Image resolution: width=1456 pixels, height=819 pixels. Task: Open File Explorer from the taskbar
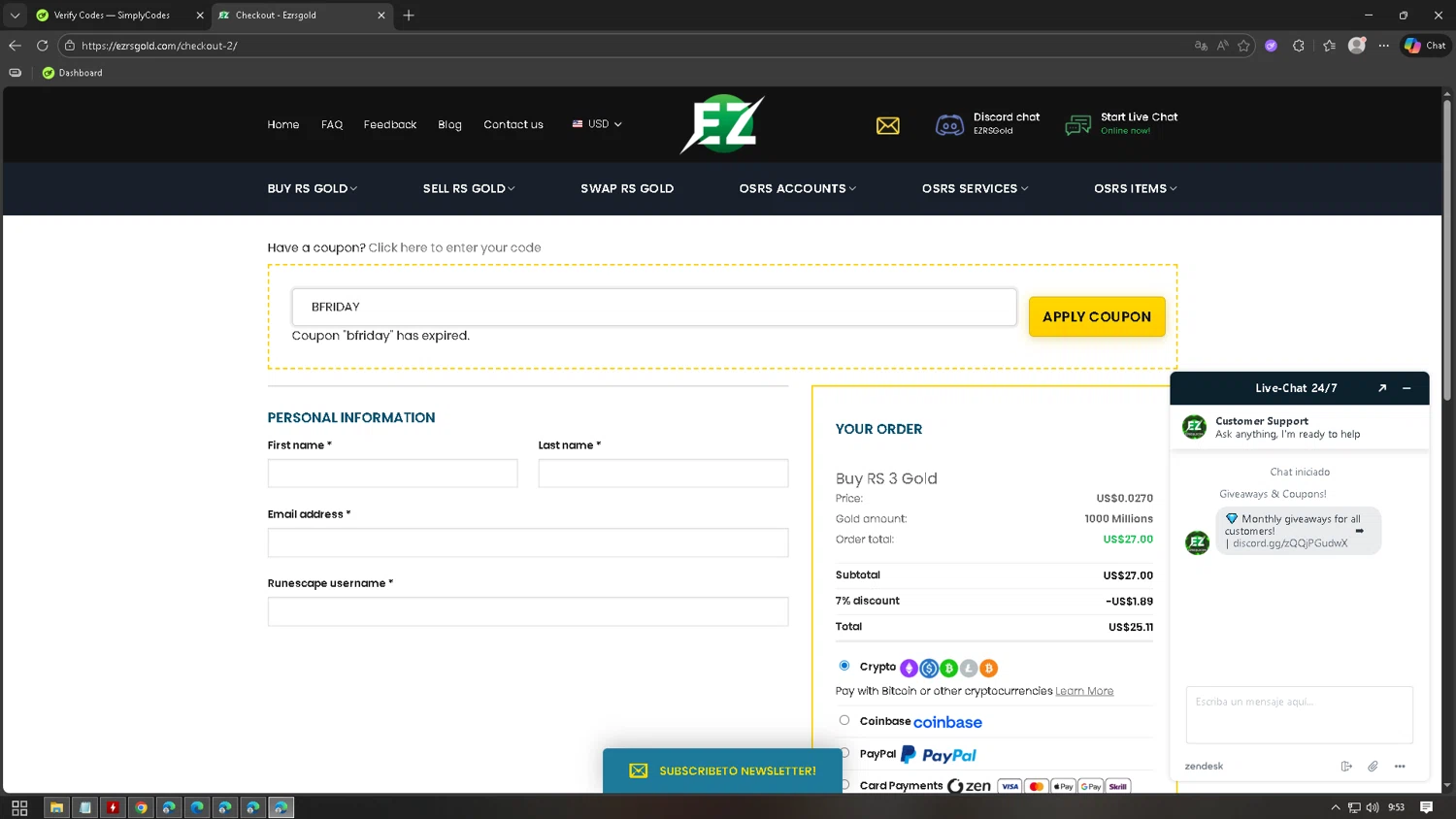pyautogui.click(x=57, y=807)
